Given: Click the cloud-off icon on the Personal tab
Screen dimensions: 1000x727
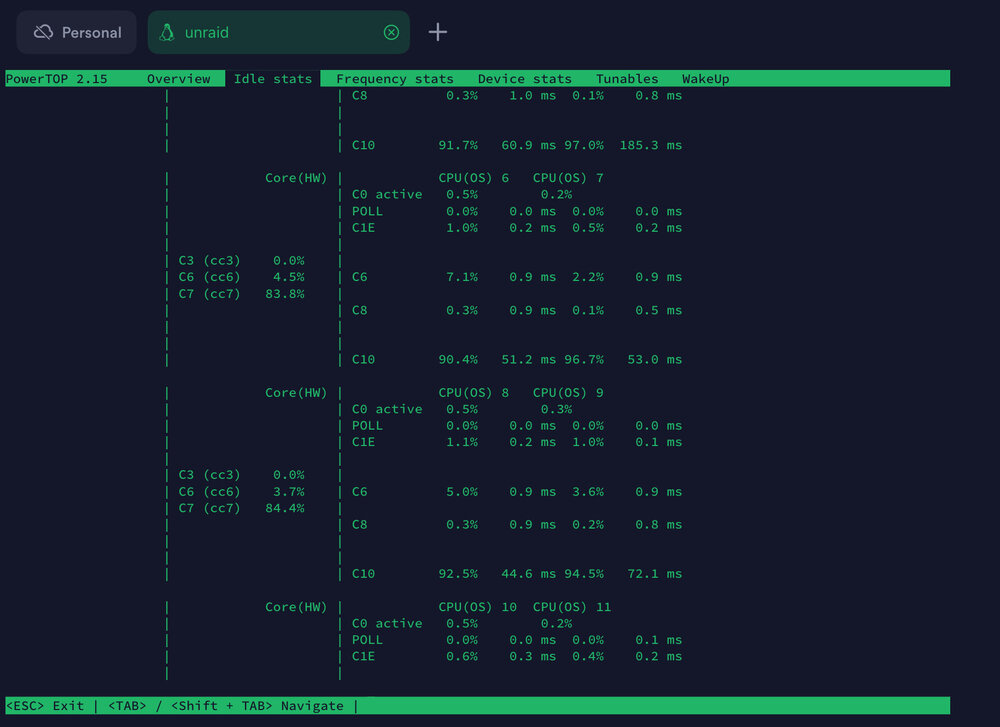Looking at the screenshot, I should tap(43, 33).
